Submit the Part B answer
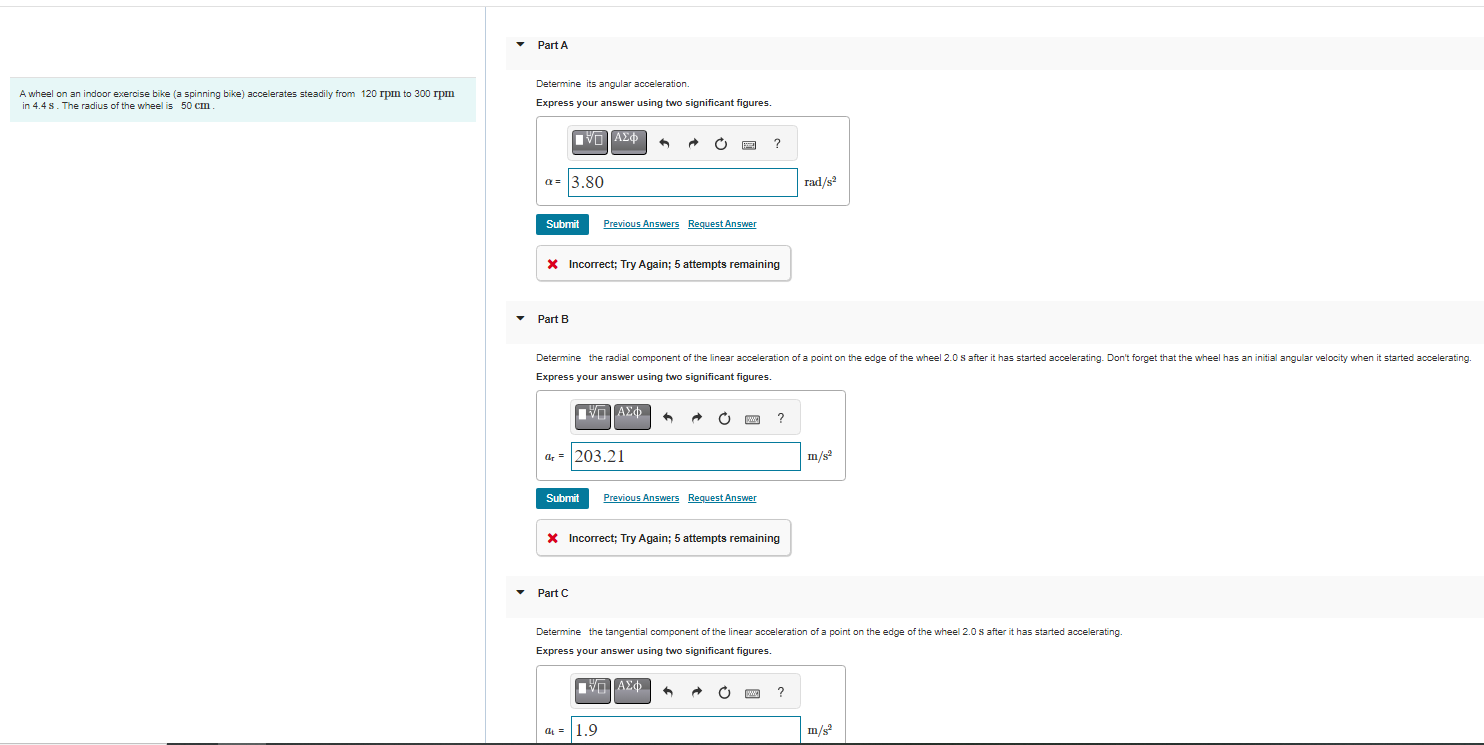The image size is (1484, 745). tap(562, 497)
